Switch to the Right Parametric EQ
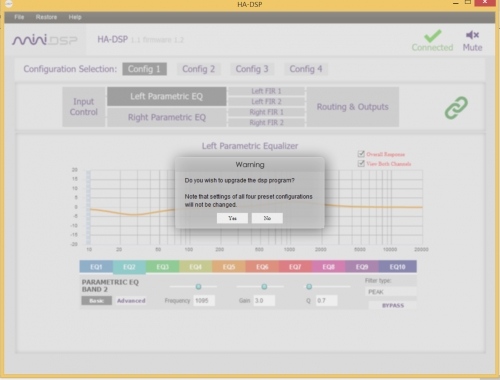This screenshot has width=500, height=380. 167,117
